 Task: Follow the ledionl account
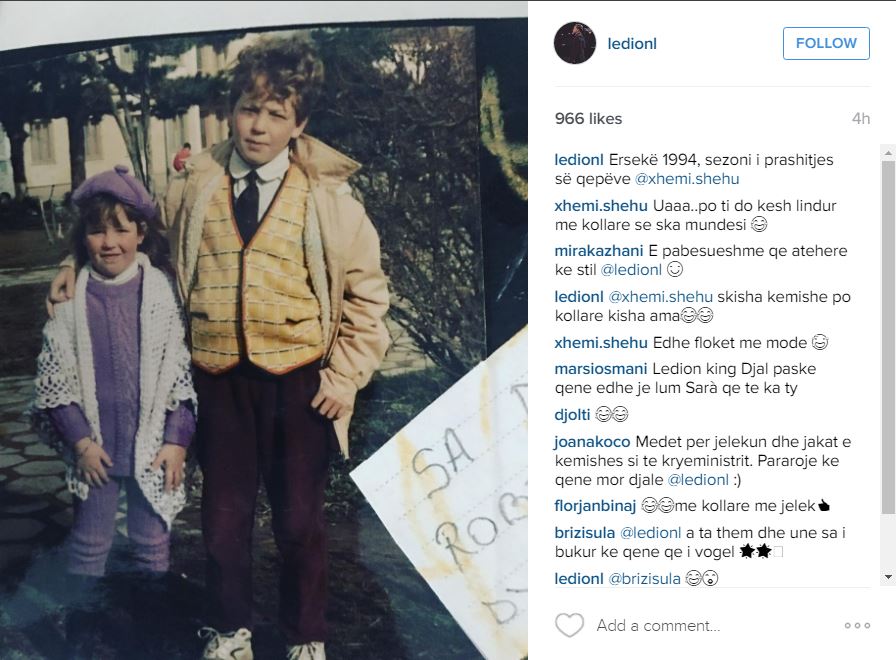(826, 43)
